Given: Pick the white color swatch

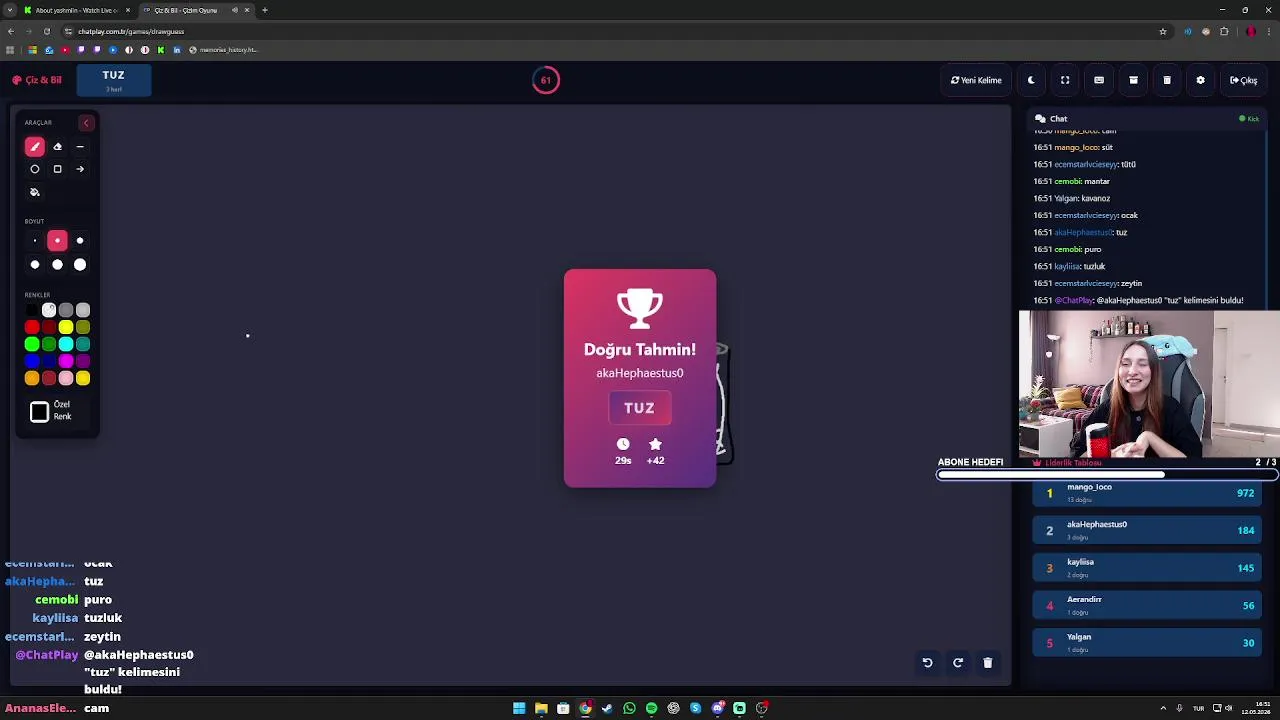Looking at the screenshot, I should [49, 310].
